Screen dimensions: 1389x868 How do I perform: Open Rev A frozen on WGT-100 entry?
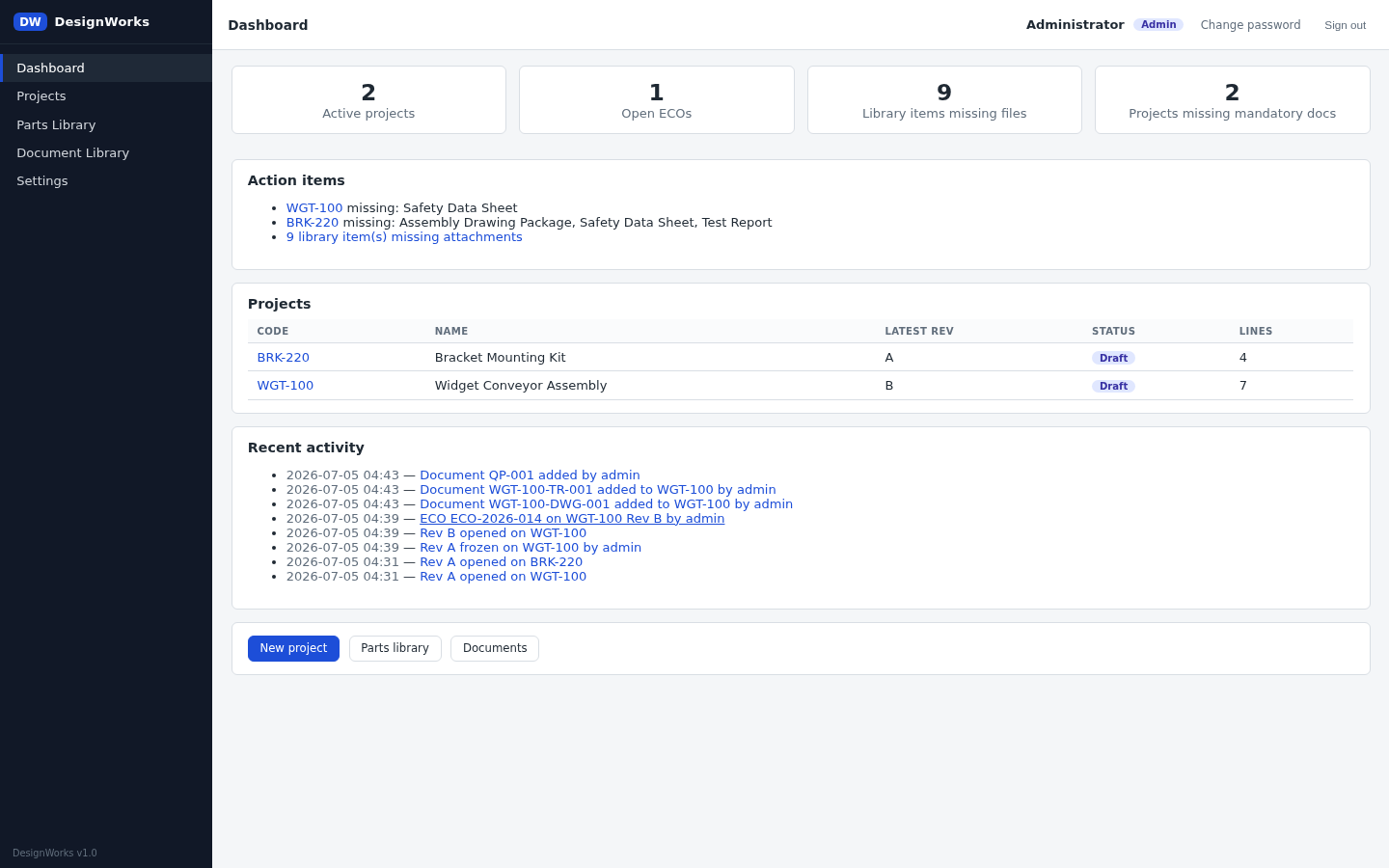(531, 548)
